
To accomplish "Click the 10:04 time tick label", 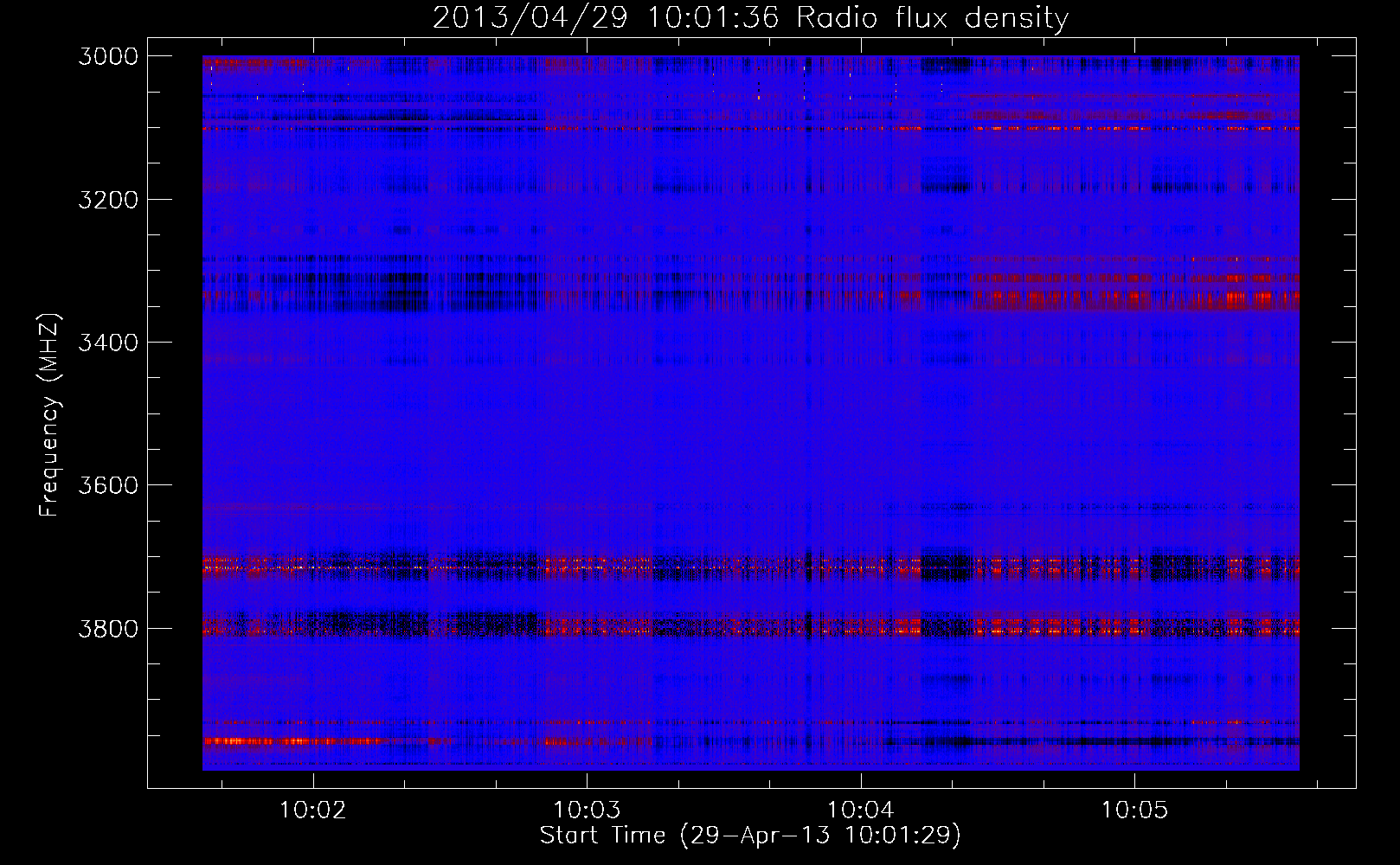I will (x=860, y=811).
